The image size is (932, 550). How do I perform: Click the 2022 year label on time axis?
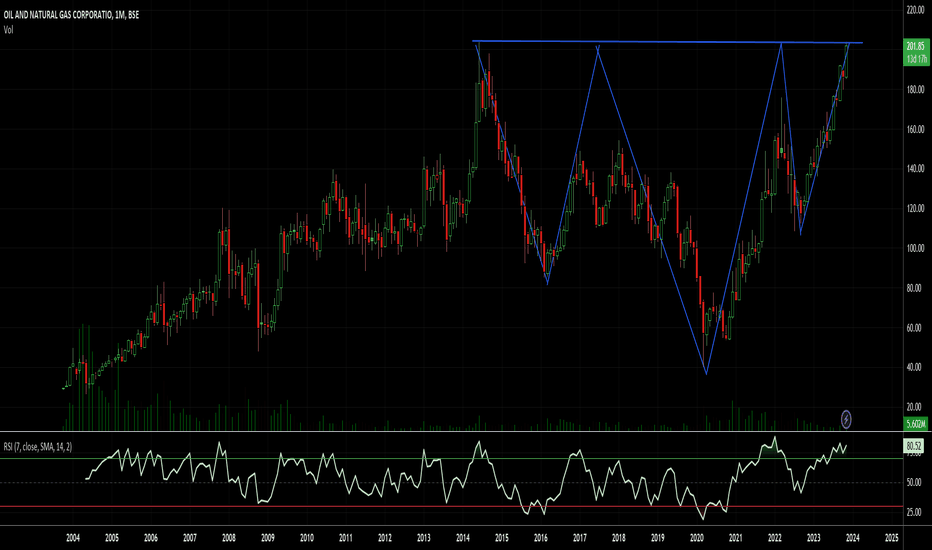point(774,538)
